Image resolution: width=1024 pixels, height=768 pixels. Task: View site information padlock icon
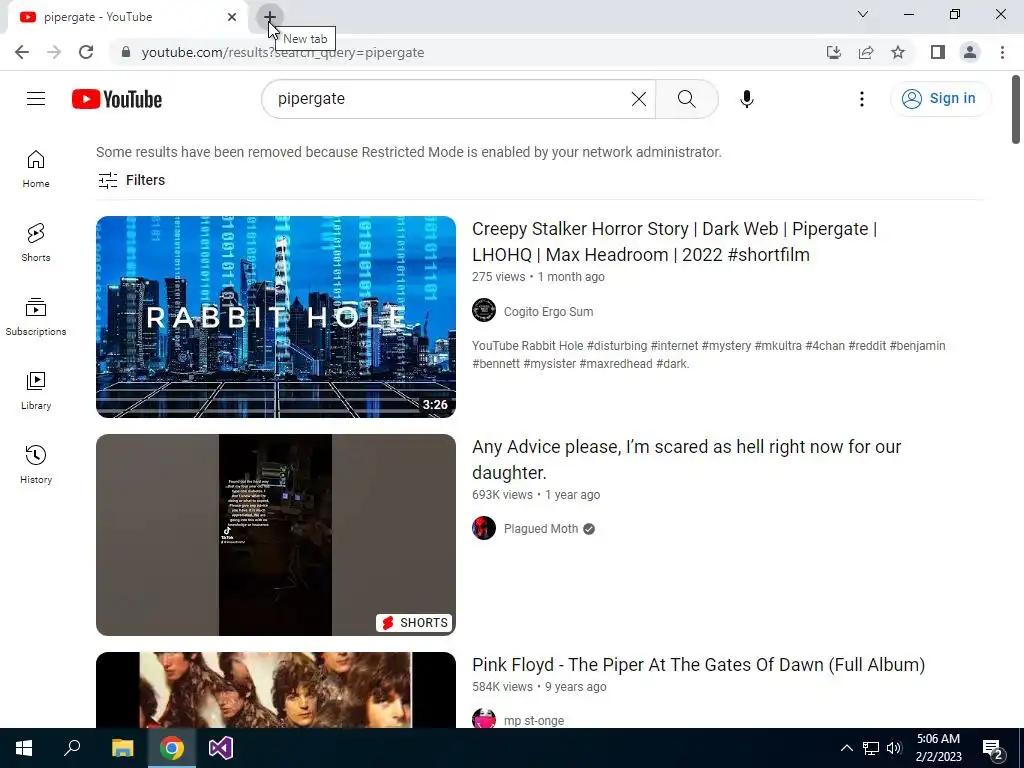pos(127,52)
